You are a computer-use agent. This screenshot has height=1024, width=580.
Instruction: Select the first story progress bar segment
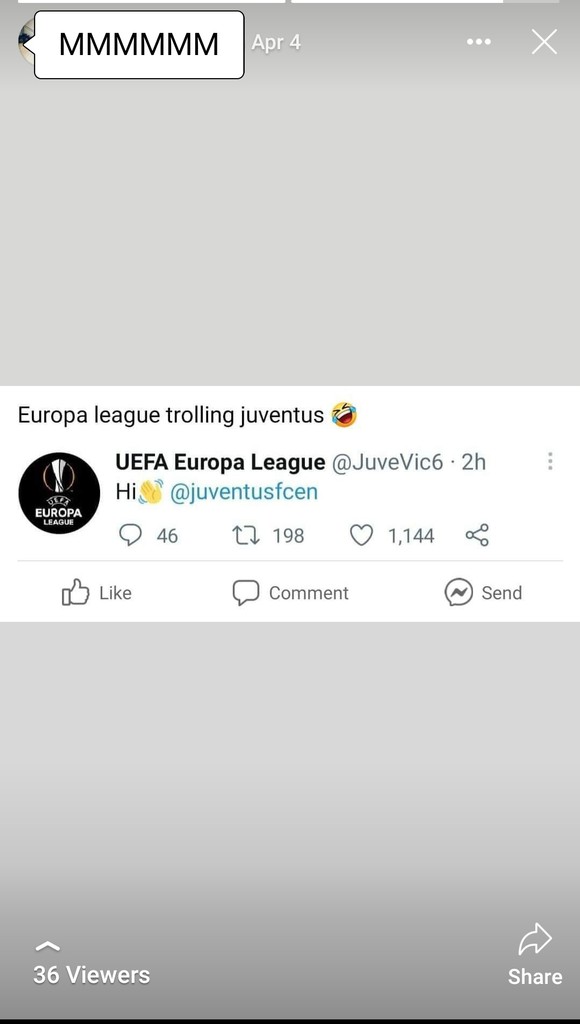[151, 1]
